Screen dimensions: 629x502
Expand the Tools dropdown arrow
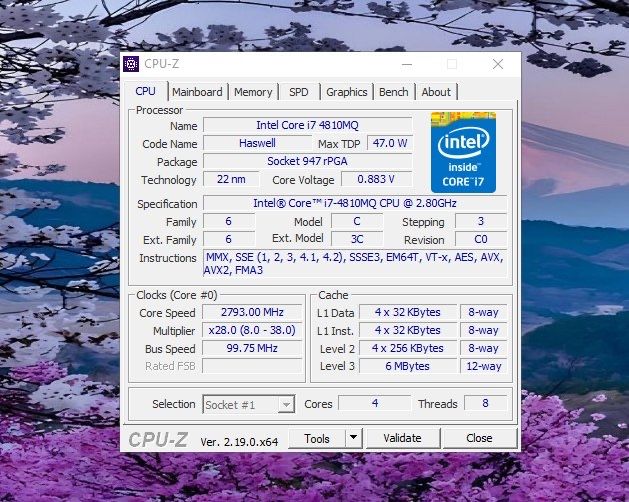[x=353, y=438]
